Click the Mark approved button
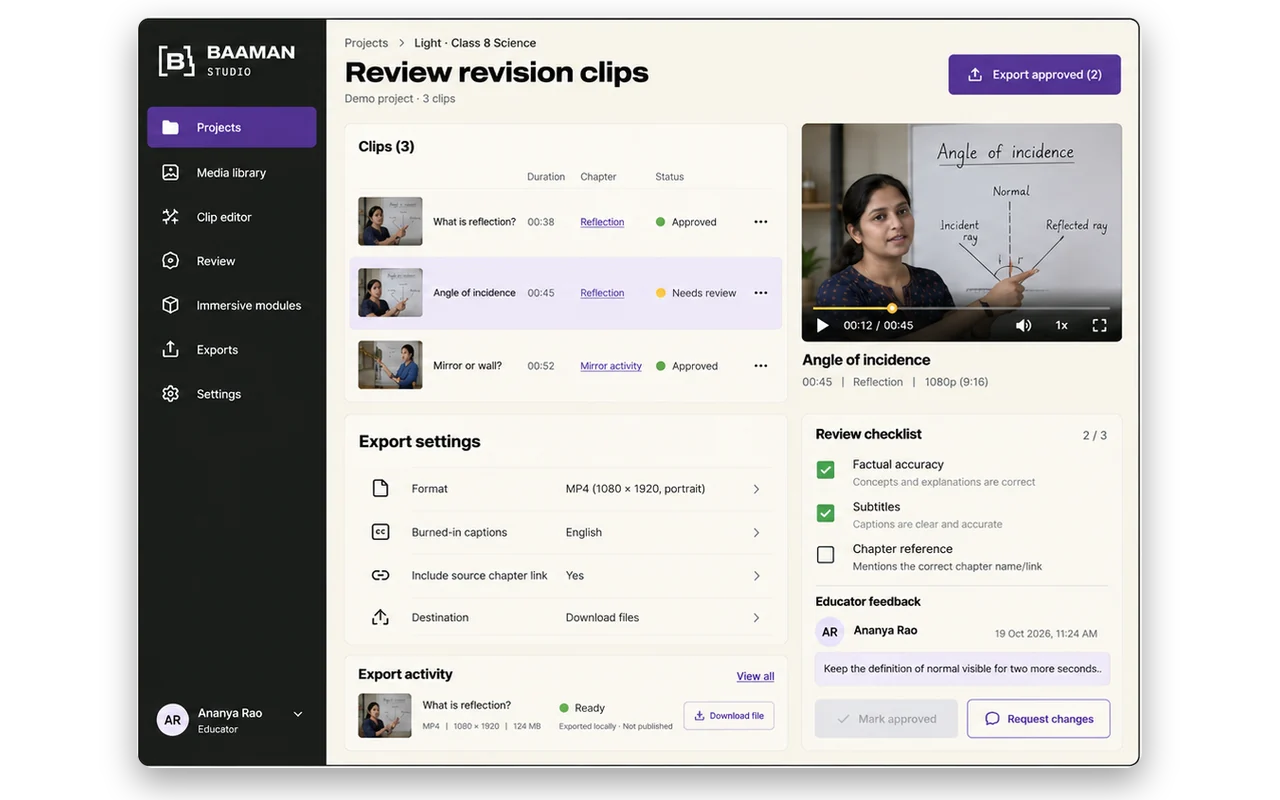Screen dimensions: 1280x800 click(x=886, y=719)
